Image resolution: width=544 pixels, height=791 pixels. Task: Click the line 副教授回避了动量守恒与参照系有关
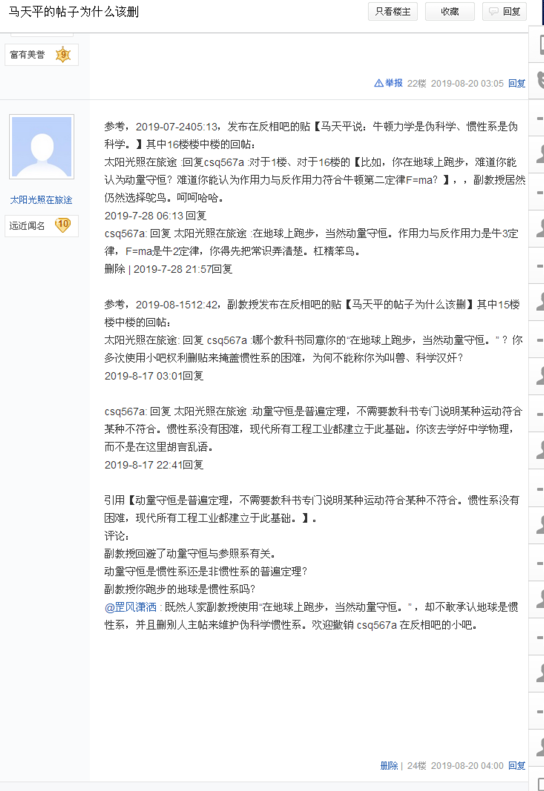tap(190, 554)
